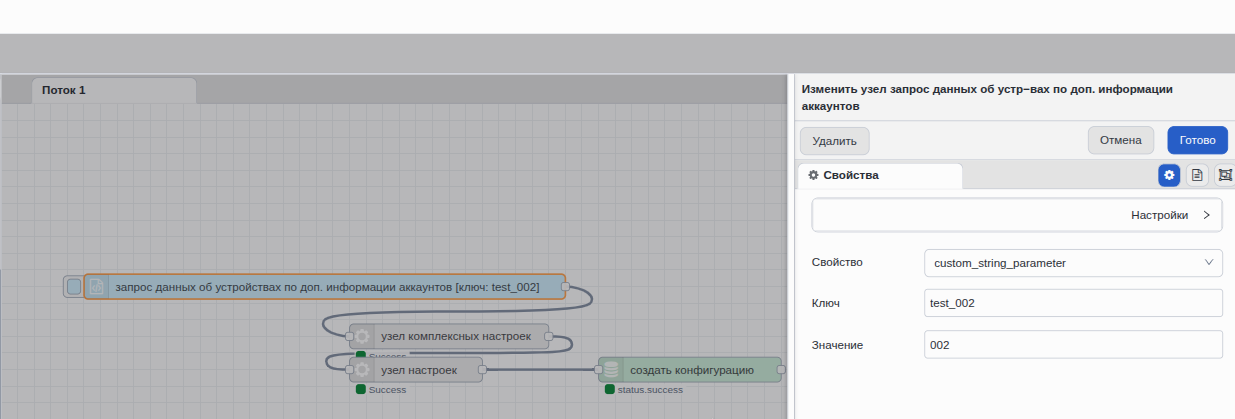The image size is (1235, 419).
Task: Click the Ключ input field test_002
Action: (x=1073, y=303)
